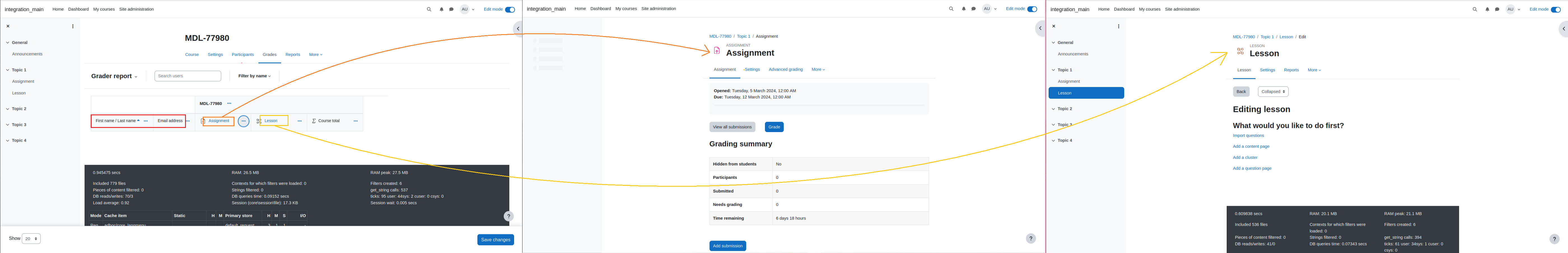
Task: Open block drawer arrow in left grader window
Action: [x=517, y=29]
